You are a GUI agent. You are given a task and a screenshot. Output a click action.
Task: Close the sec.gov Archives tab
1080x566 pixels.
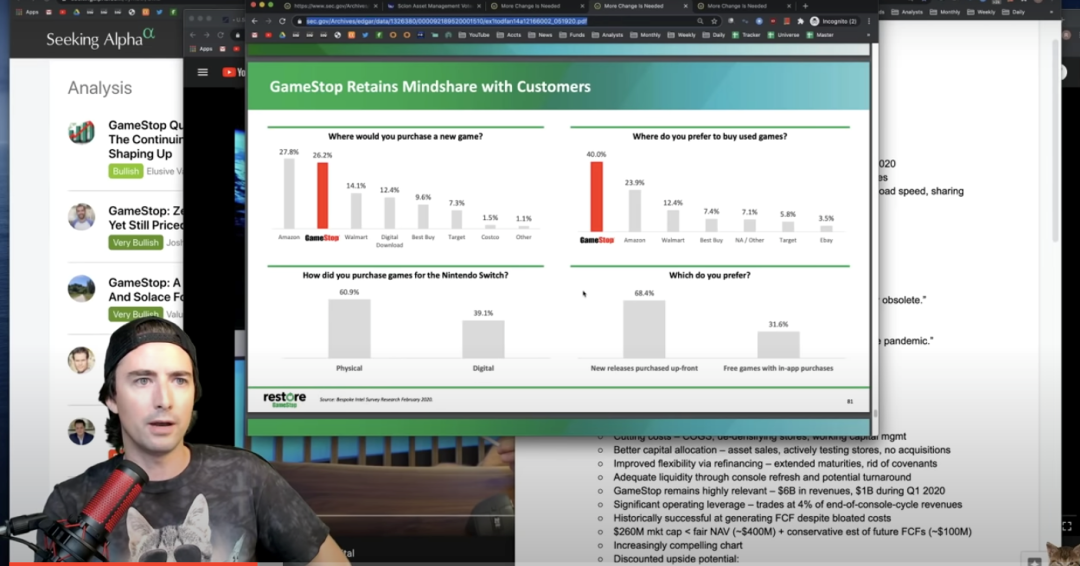click(375, 6)
